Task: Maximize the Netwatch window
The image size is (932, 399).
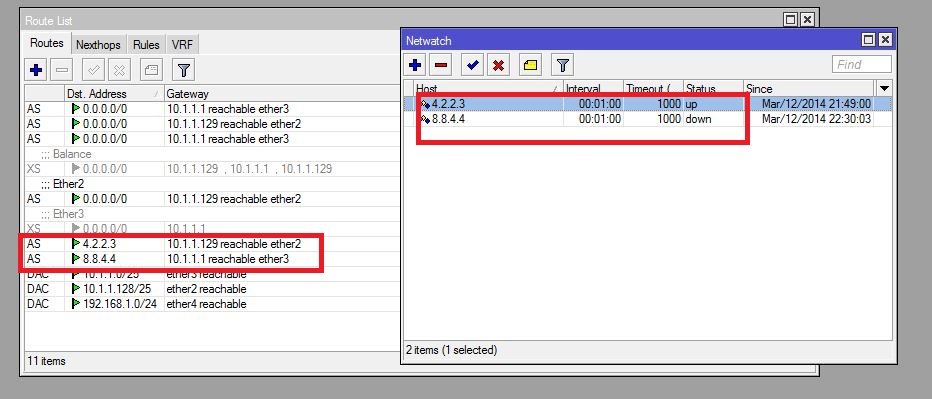Action: (x=868, y=40)
